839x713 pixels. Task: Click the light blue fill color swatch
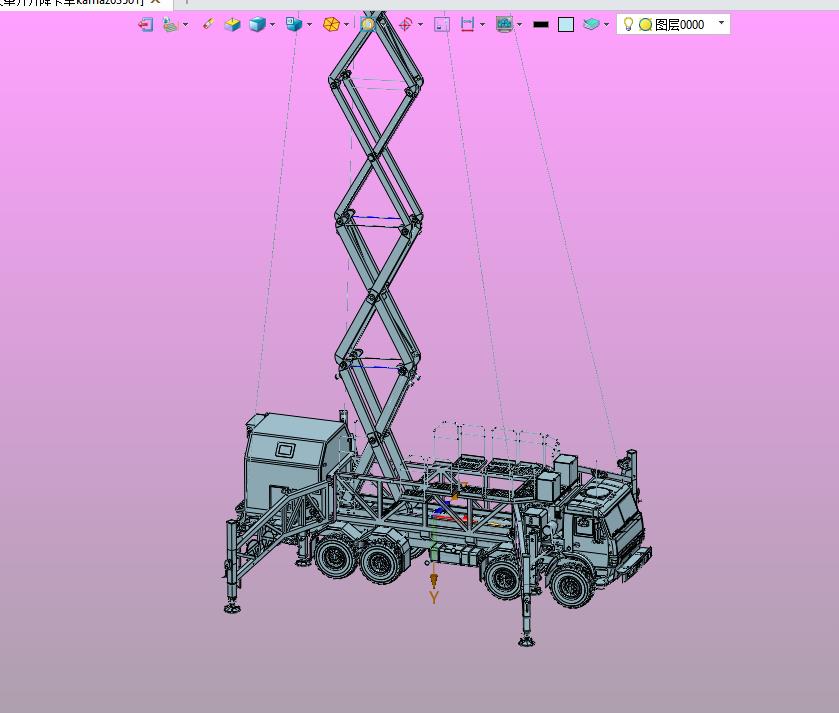click(566, 25)
